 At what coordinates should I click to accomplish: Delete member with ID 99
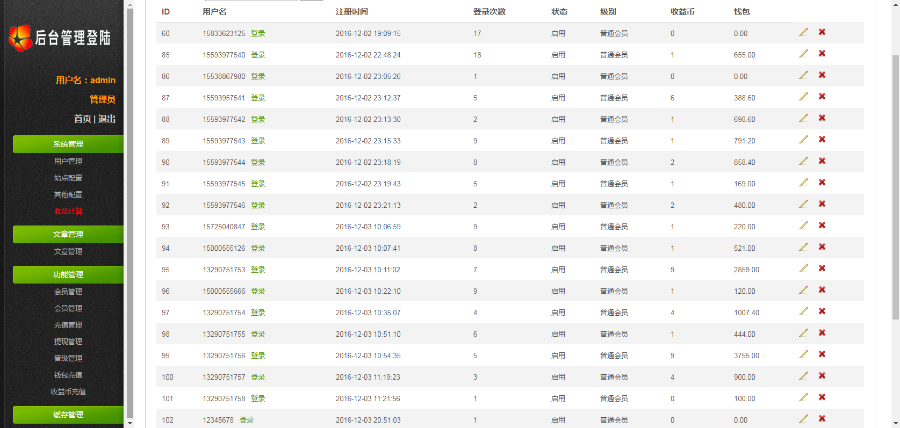click(x=822, y=354)
